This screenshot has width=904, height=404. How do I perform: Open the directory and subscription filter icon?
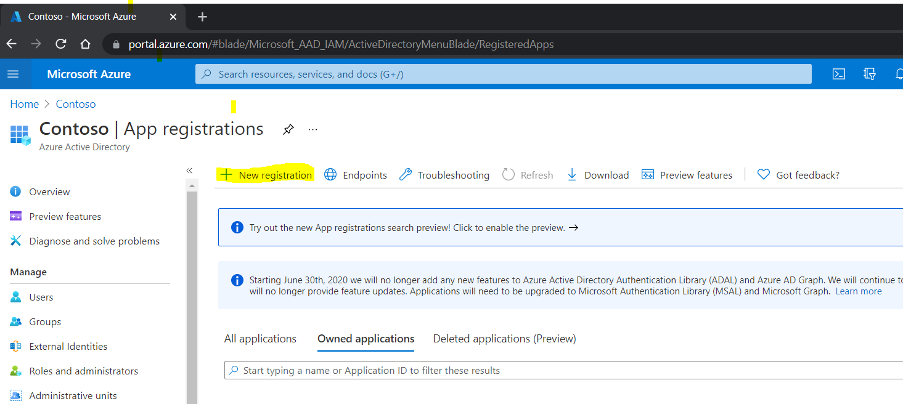(869, 74)
